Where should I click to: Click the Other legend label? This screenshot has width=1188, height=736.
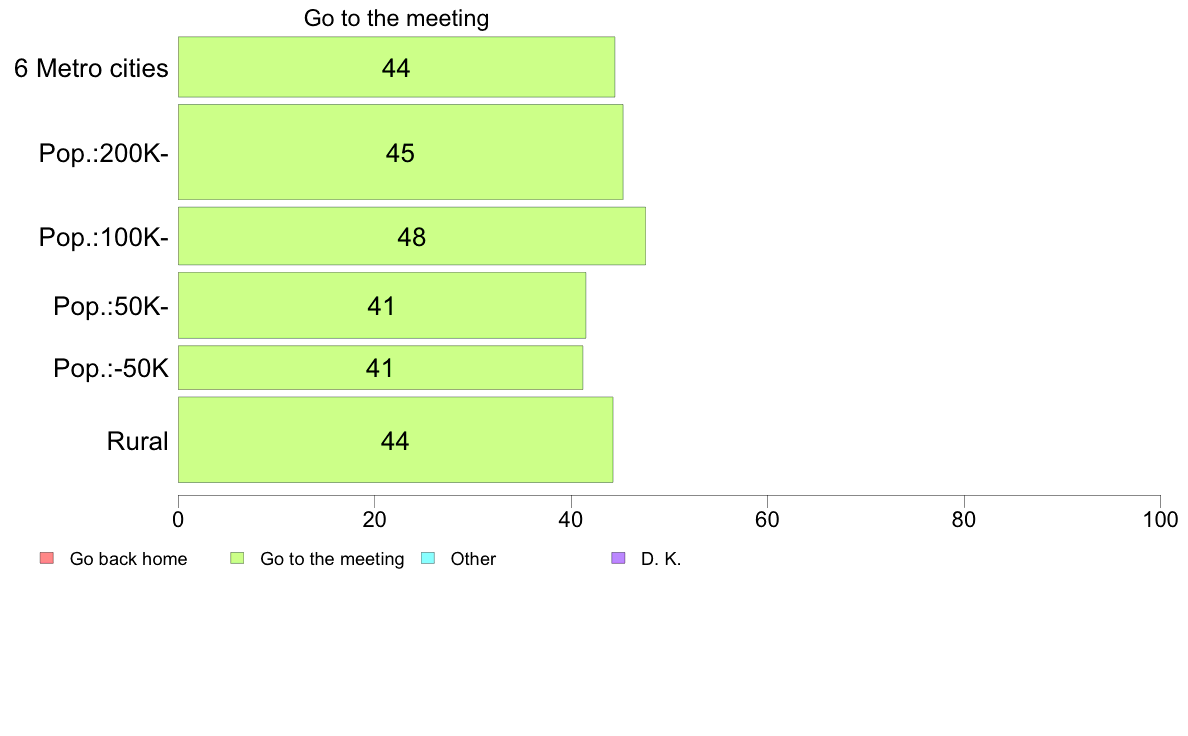pos(473,559)
